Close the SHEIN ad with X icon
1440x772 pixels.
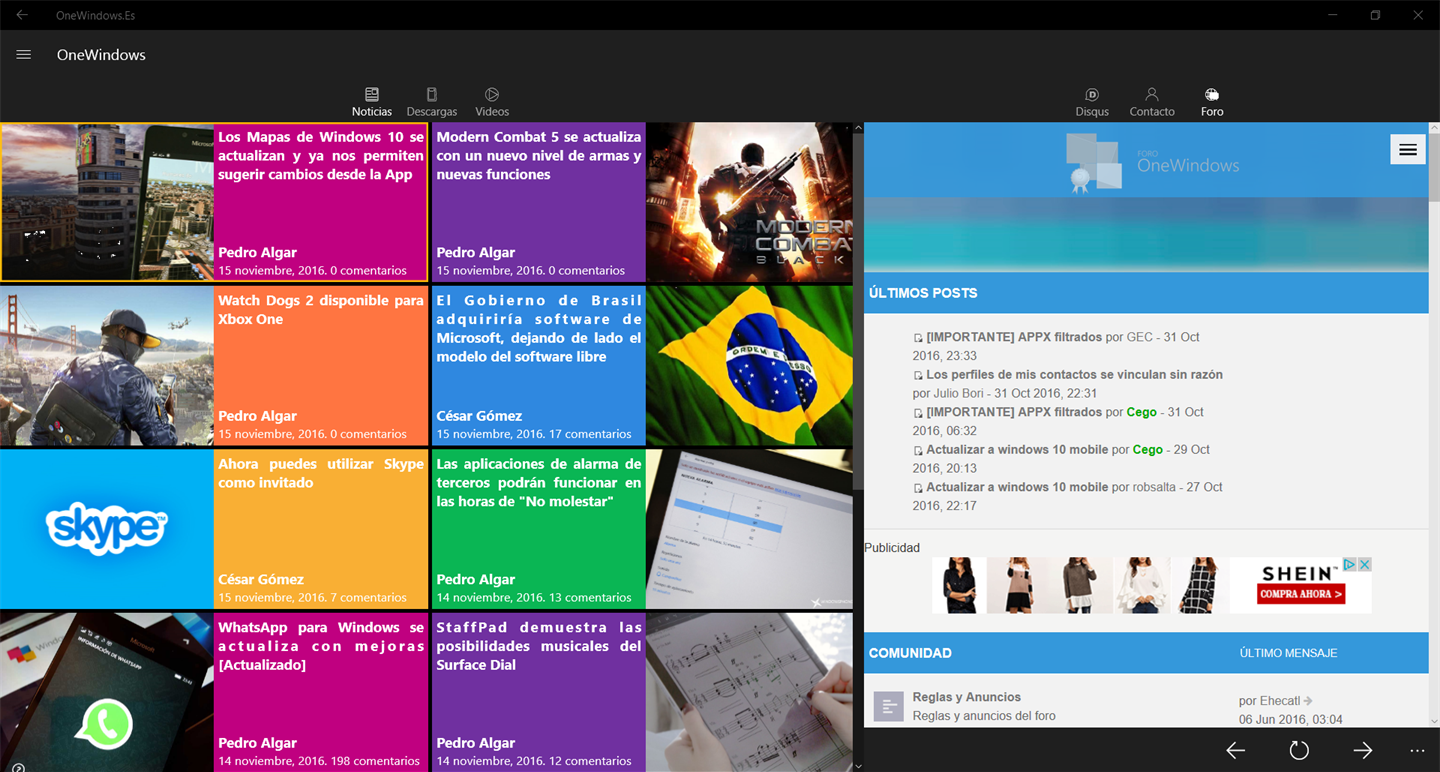pos(1364,565)
